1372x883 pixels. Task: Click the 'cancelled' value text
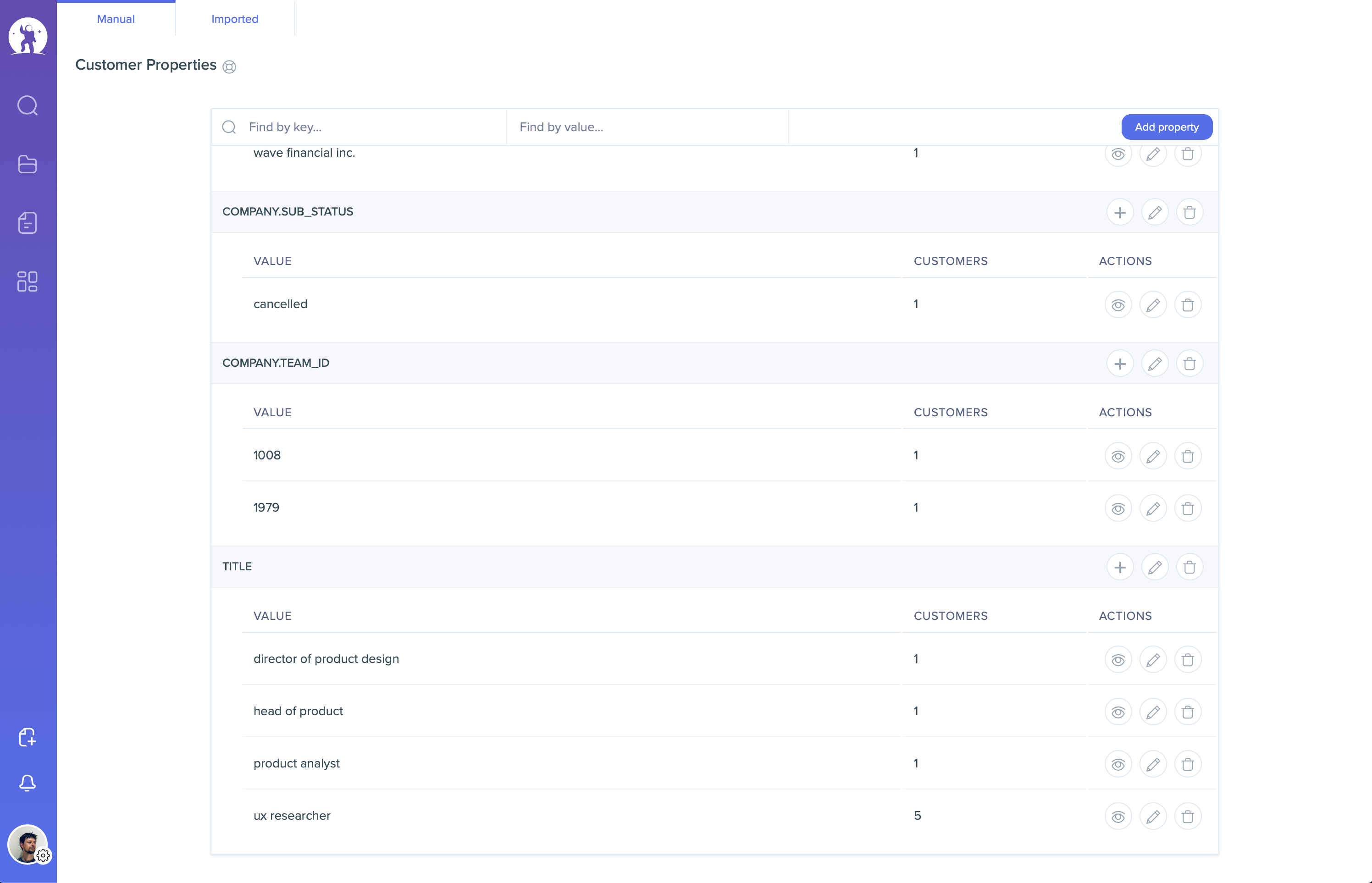pyautogui.click(x=280, y=304)
